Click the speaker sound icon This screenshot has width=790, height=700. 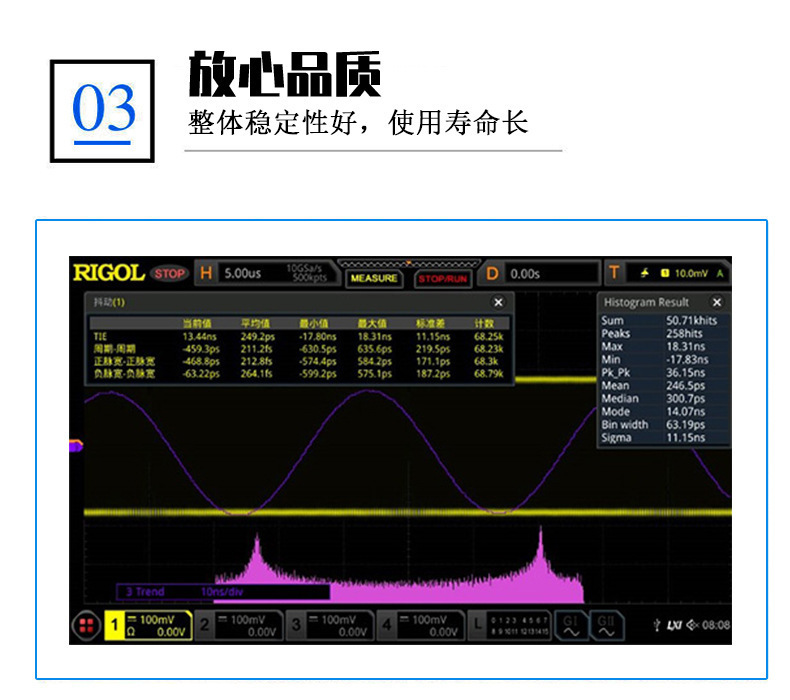(x=692, y=625)
